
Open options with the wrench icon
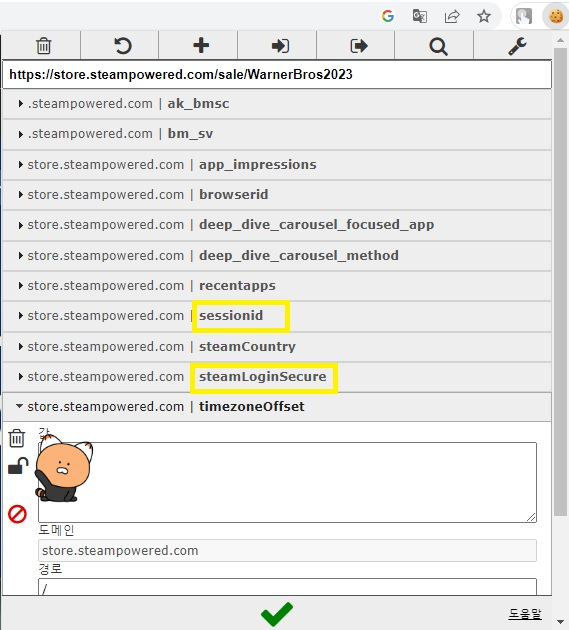click(x=517, y=46)
